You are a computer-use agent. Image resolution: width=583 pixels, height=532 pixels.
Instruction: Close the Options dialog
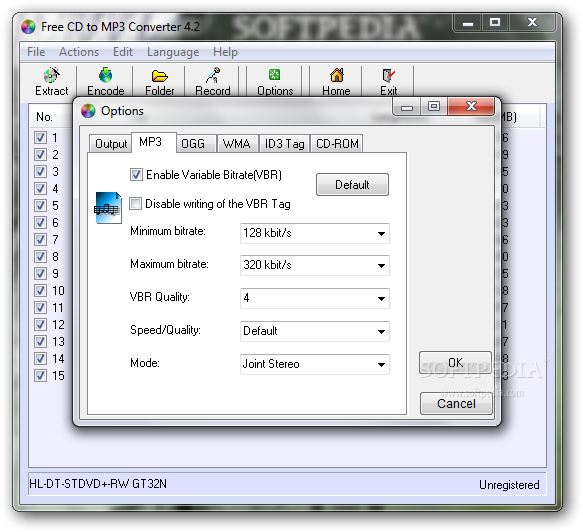471,106
